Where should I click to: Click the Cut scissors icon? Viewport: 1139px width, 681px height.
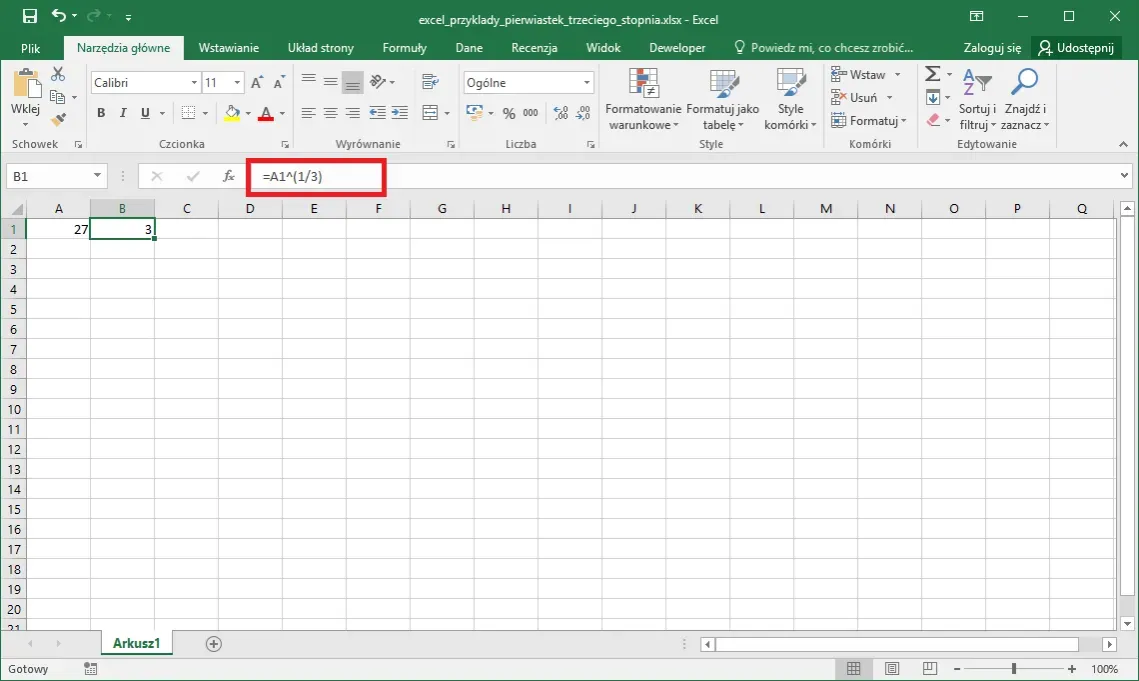coord(57,75)
